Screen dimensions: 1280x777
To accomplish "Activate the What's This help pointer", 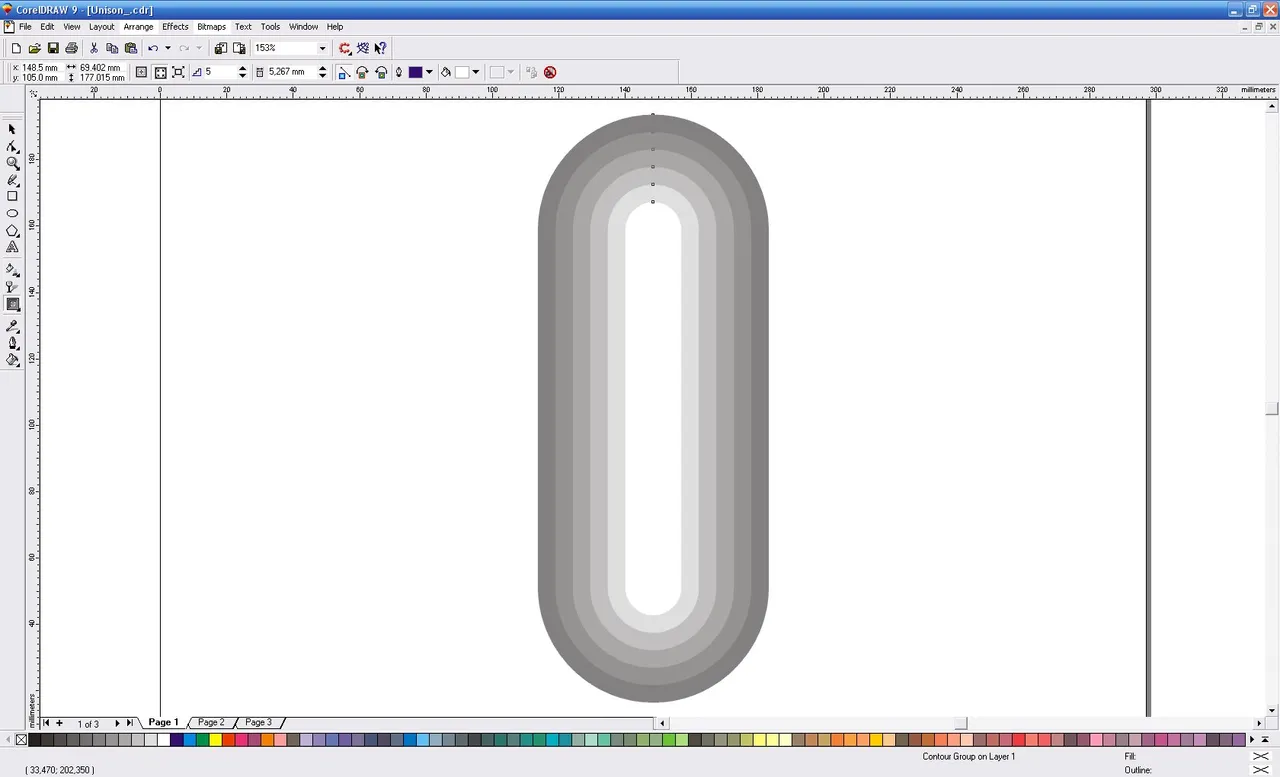I will pyautogui.click(x=381, y=48).
